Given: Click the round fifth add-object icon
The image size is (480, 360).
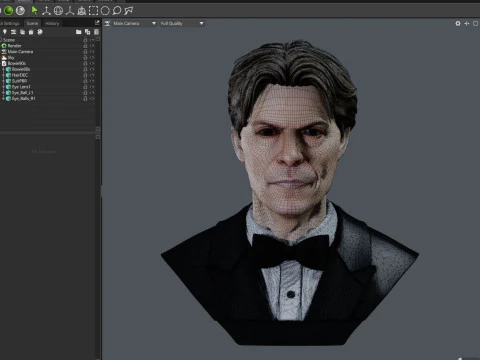Looking at the screenshot, I should (x=40, y=32).
